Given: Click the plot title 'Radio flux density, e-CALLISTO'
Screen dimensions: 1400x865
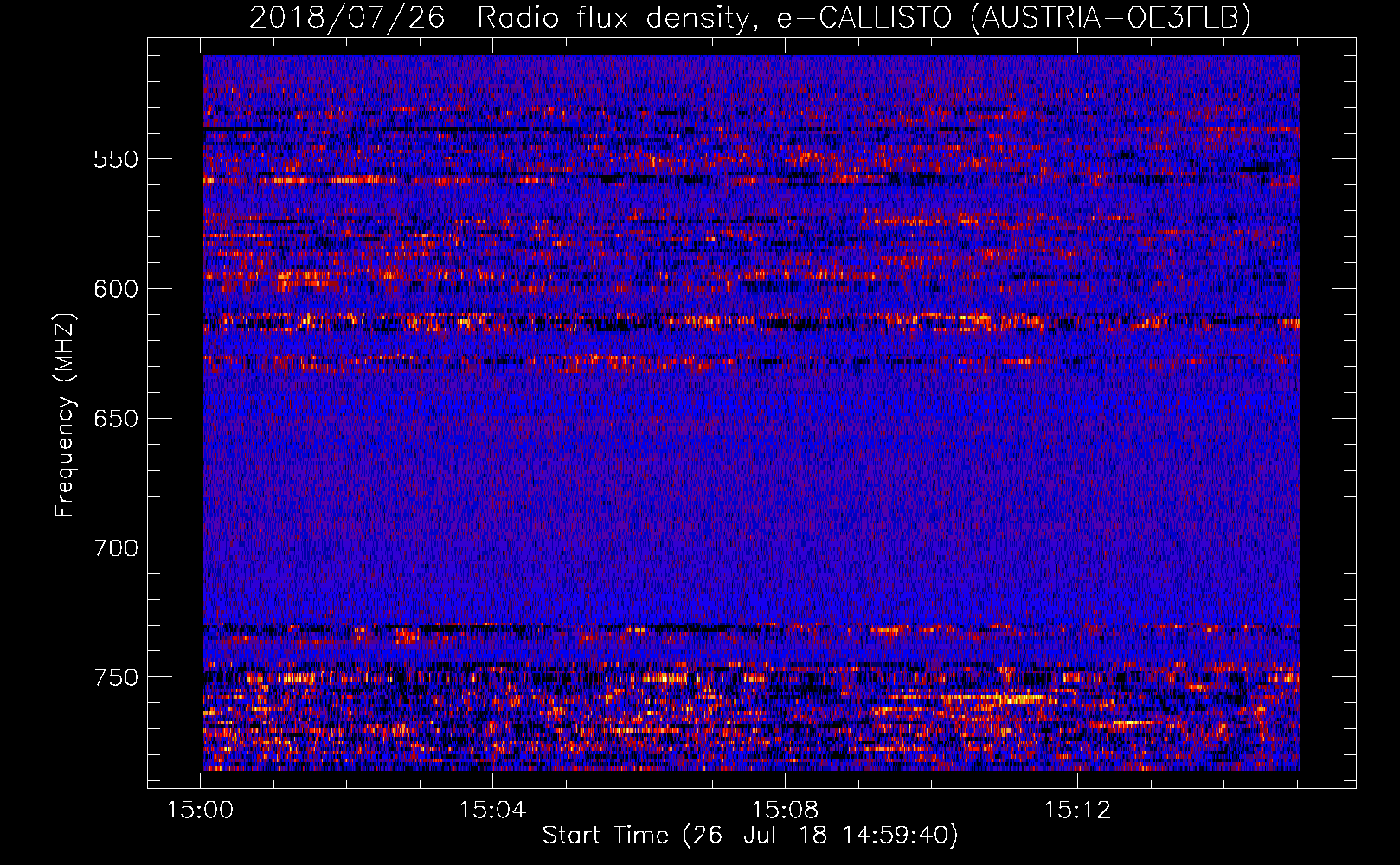Looking at the screenshot, I should (x=715, y=17).
